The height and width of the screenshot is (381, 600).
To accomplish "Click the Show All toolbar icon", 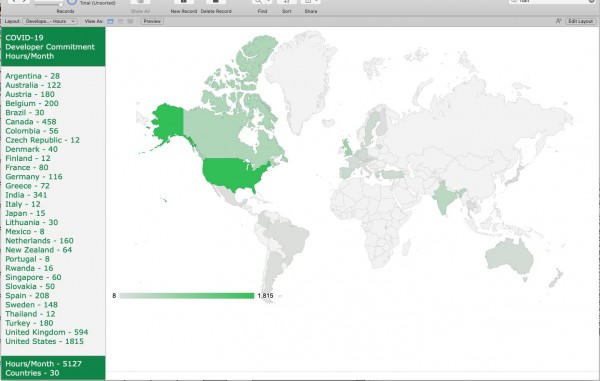I will [140, 2].
